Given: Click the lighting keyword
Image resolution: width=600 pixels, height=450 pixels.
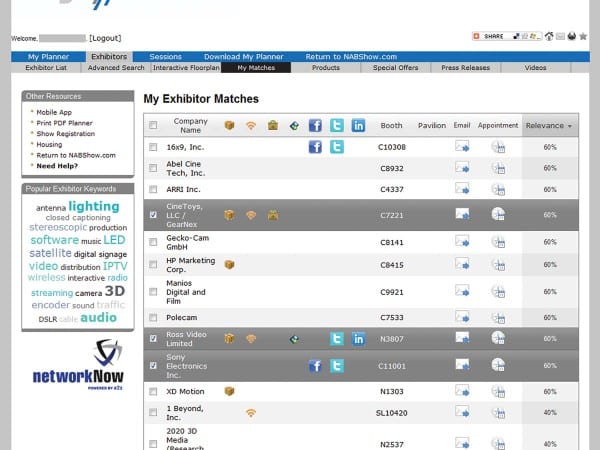Looking at the screenshot, I should [94, 206].
